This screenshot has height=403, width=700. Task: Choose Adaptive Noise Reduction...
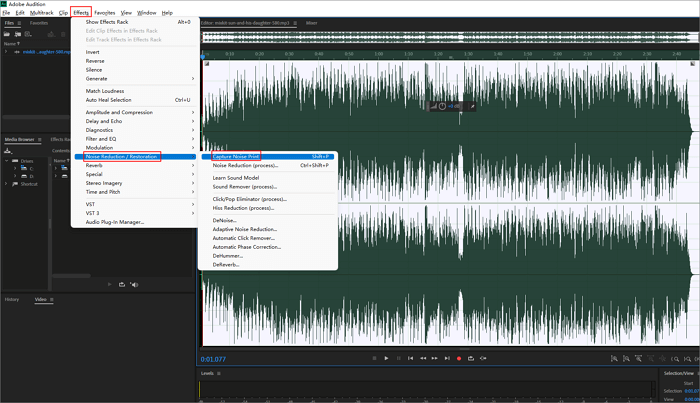point(267,229)
